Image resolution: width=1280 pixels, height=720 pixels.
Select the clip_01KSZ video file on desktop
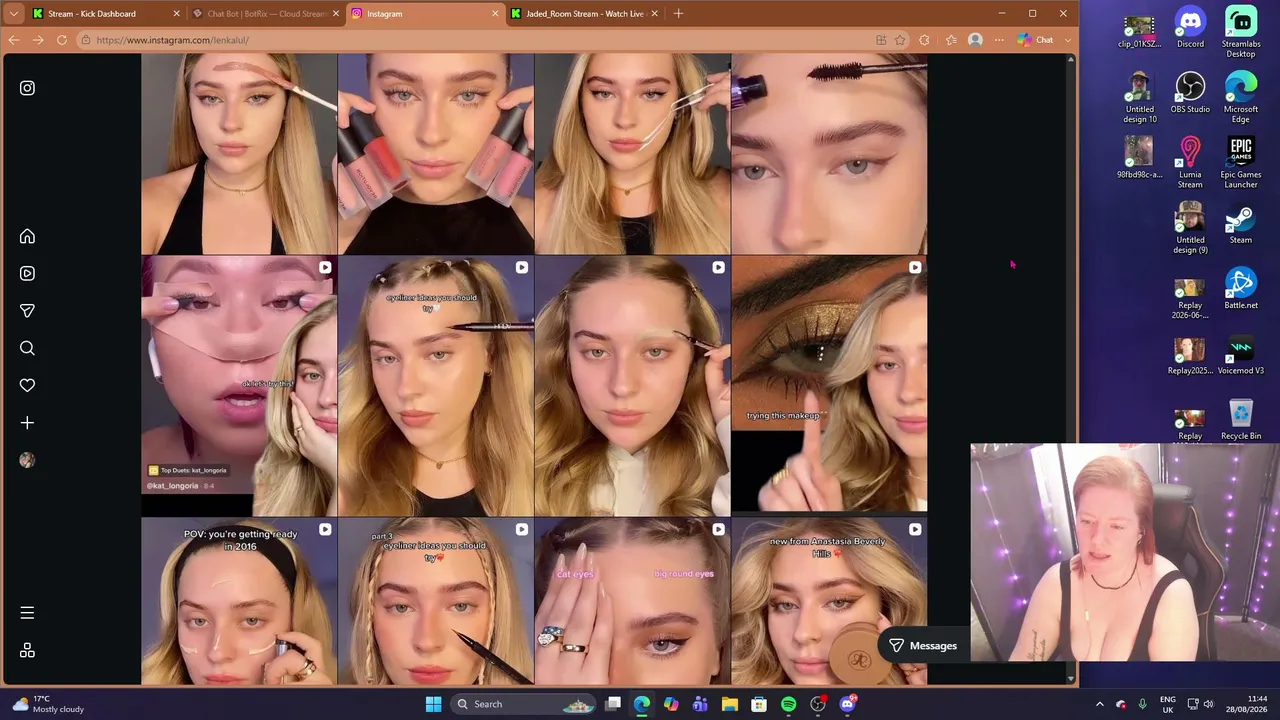[1139, 32]
